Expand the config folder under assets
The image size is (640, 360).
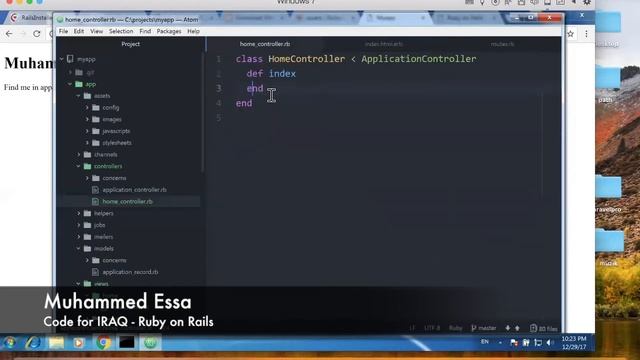(87, 108)
